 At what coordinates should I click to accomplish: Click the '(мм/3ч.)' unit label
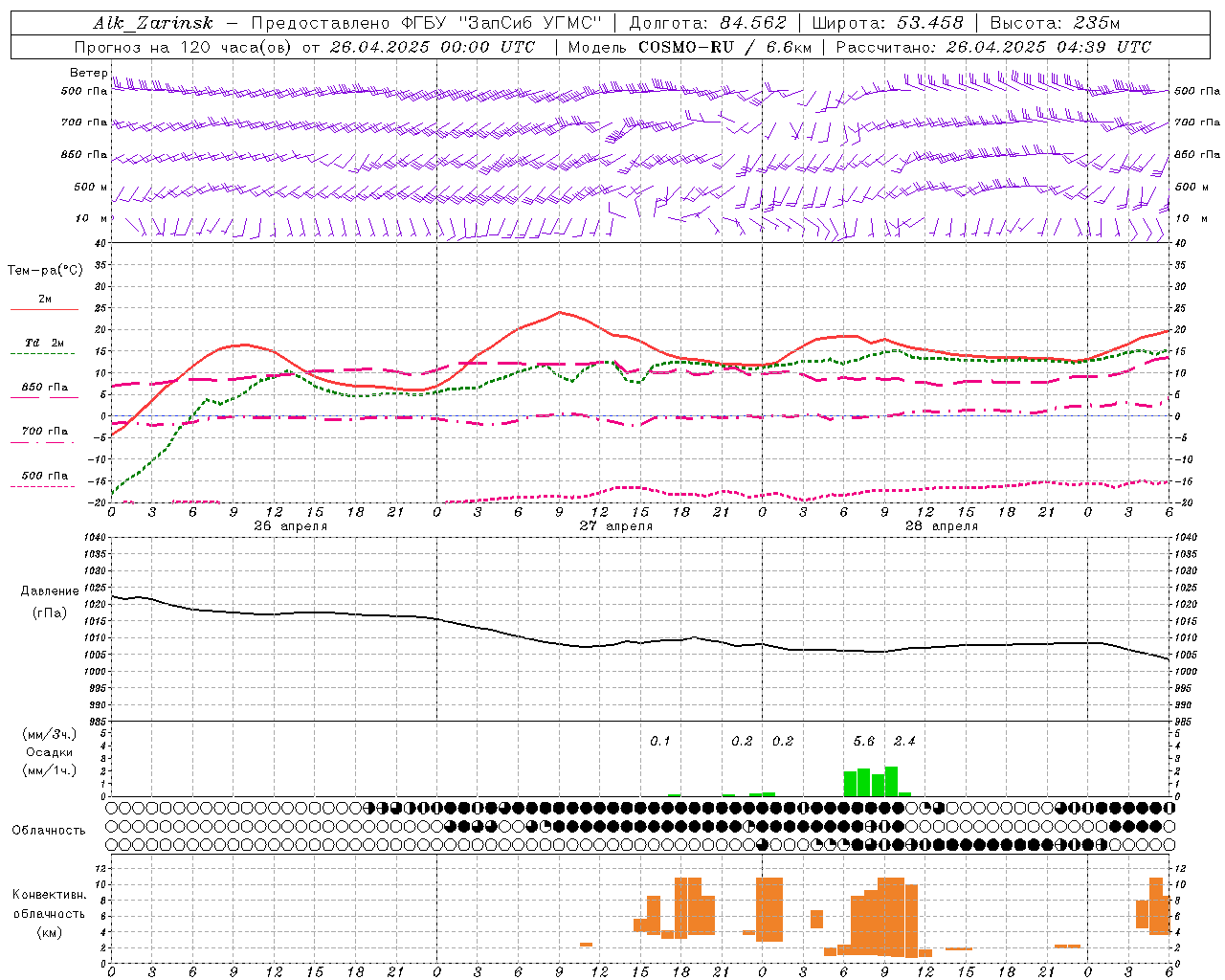tap(49, 734)
